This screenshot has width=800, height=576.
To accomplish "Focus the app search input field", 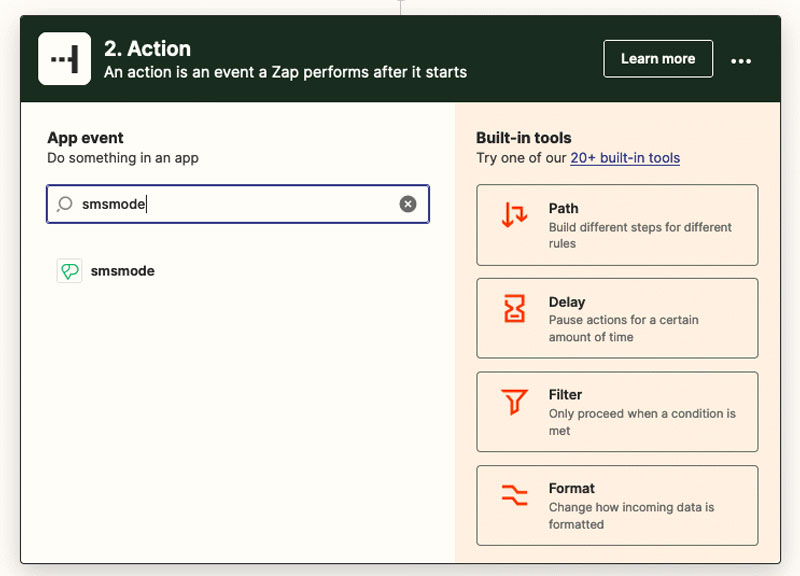I will 238,204.
